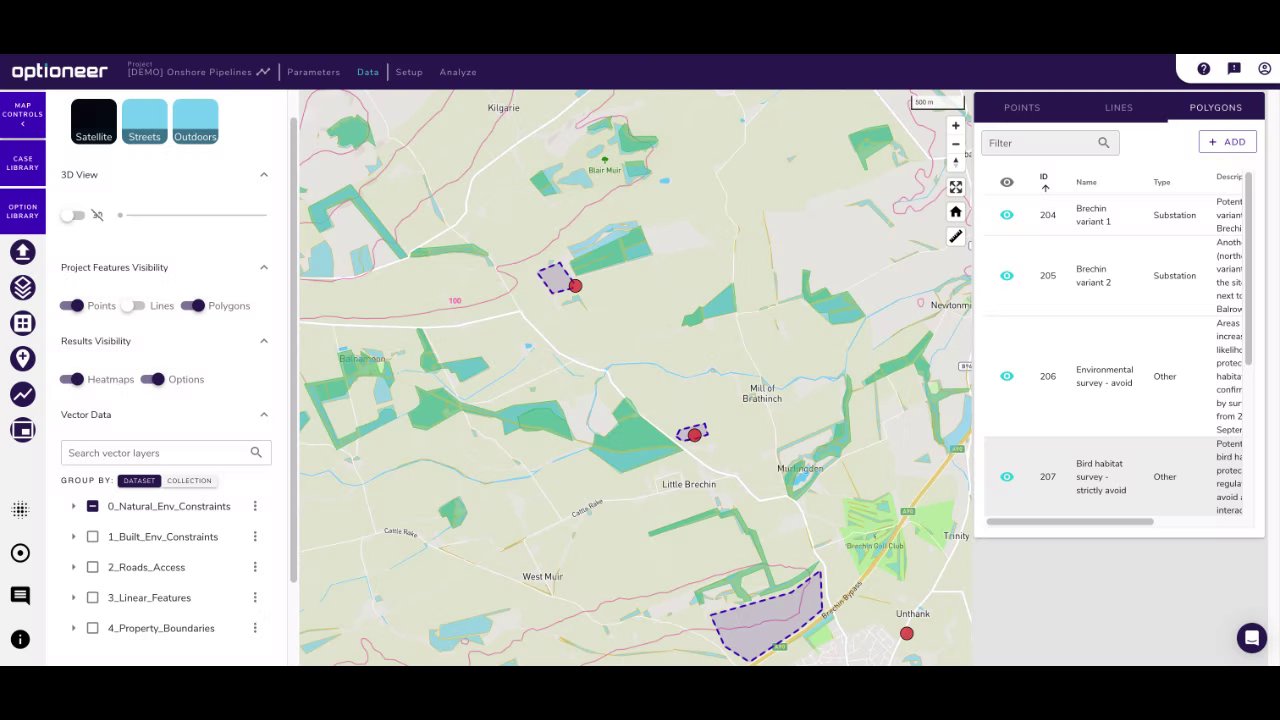Click the Search vector layers field
The width and height of the screenshot is (1280, 720).
pyautogui.click(x=166, y=453)
